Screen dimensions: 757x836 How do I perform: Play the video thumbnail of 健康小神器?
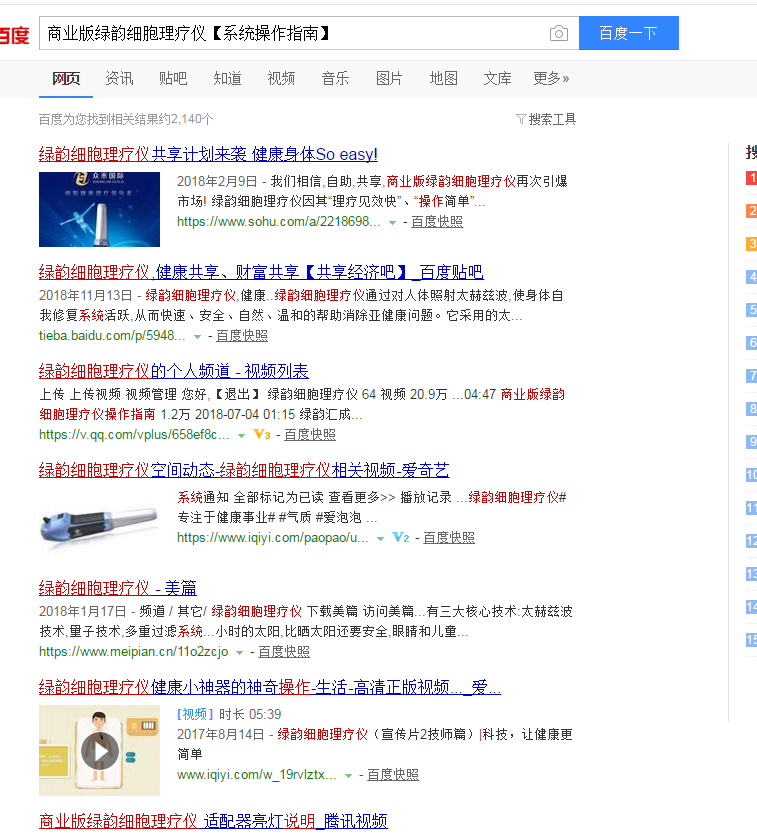99,751
